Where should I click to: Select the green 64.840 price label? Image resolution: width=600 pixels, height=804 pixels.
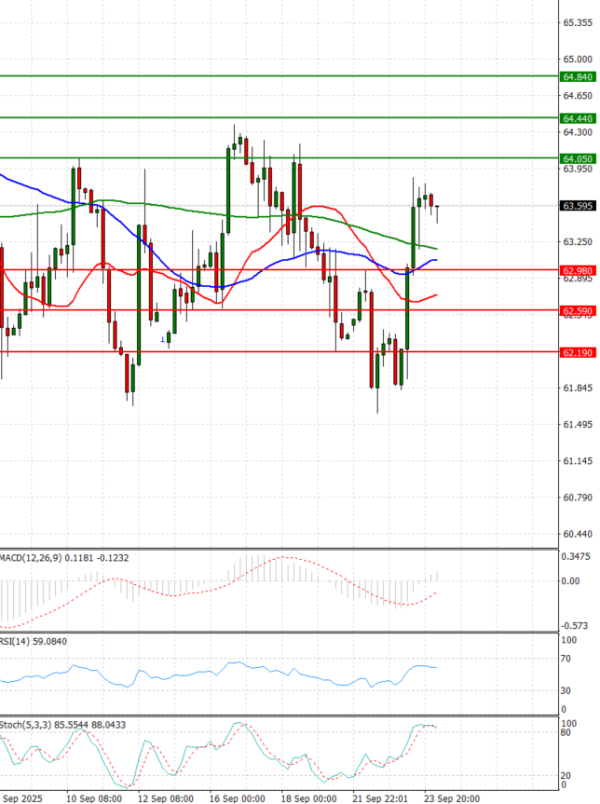pyautogui.click(x=578, y=77)
